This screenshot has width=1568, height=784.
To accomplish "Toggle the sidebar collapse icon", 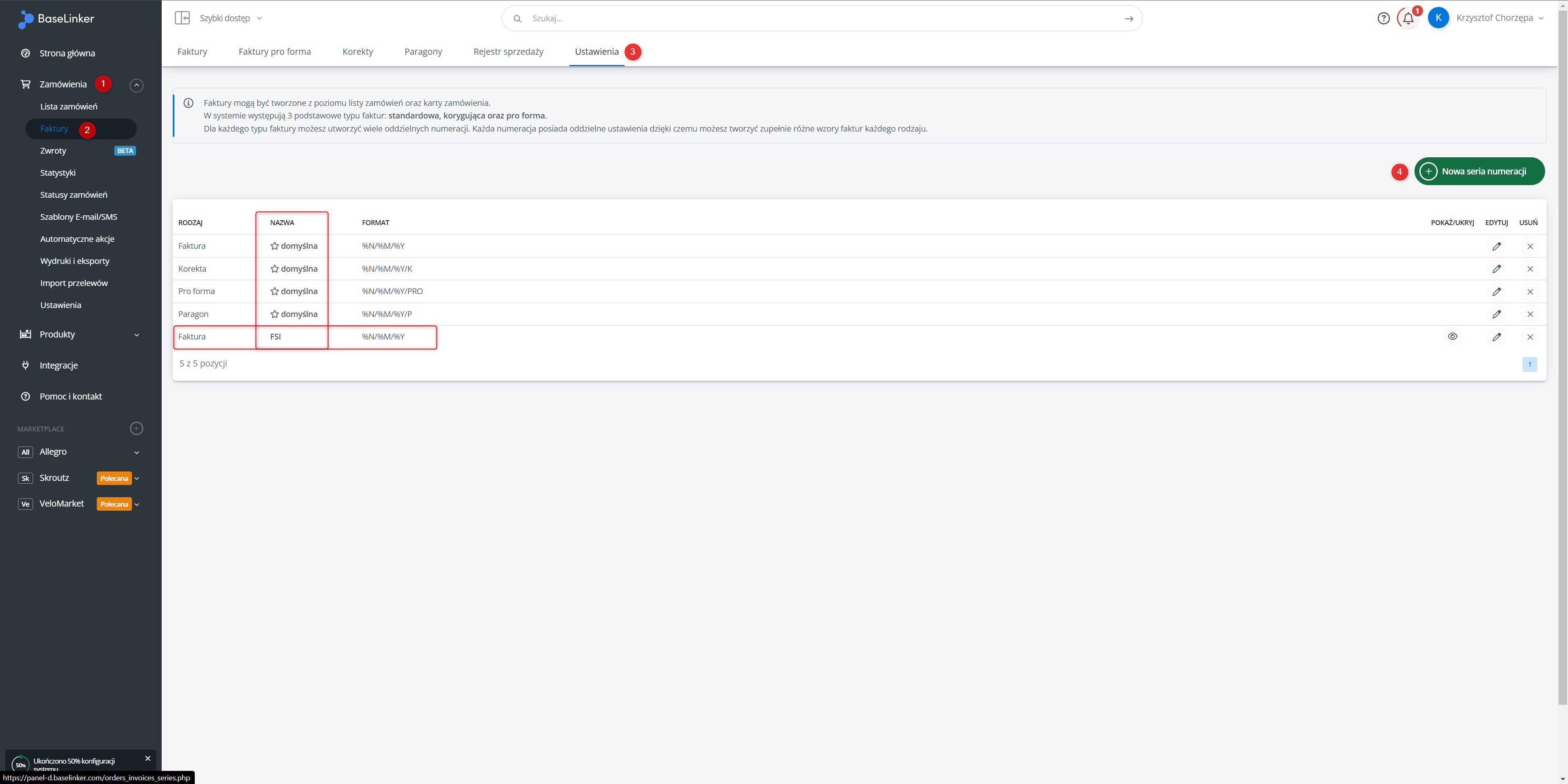I will click(182, 18).
